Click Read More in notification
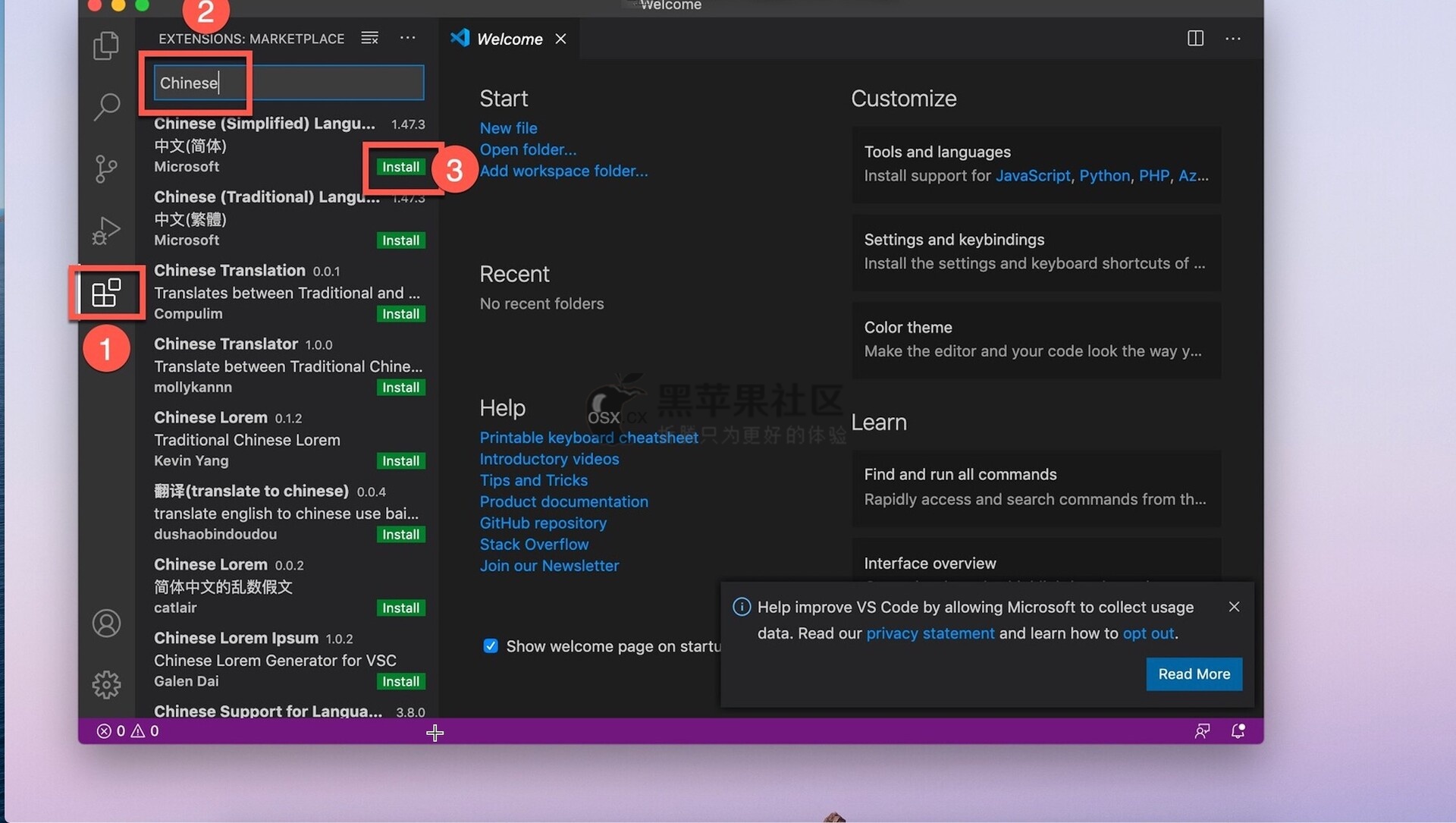Viewport: 1456px width, 823px height. coord(1194,674)
